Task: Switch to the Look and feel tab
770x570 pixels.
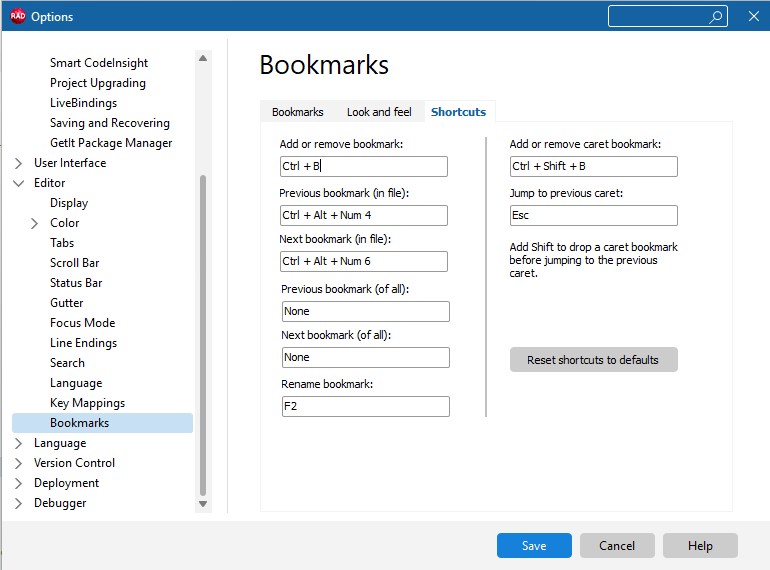Action: coord(379,112)
